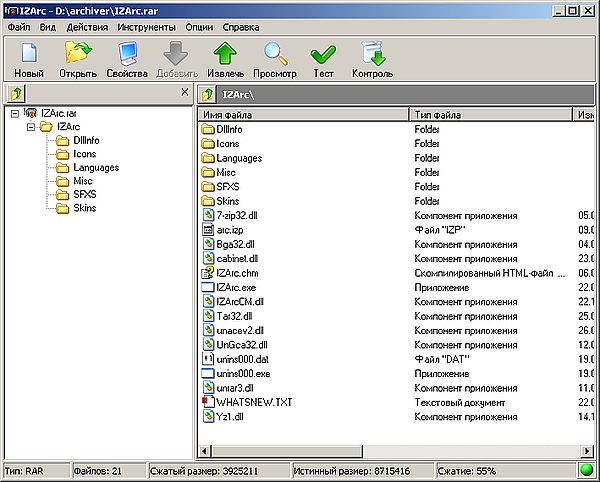The image size is (600, 482).
Task: Open the Действия menu
Action: 87,28
